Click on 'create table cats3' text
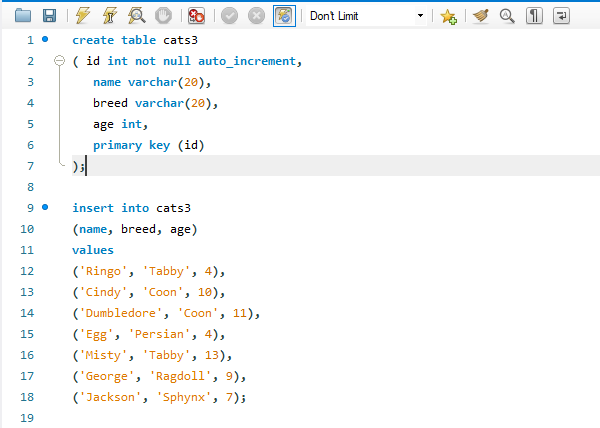The image size is (600, 428). [135, 40]
